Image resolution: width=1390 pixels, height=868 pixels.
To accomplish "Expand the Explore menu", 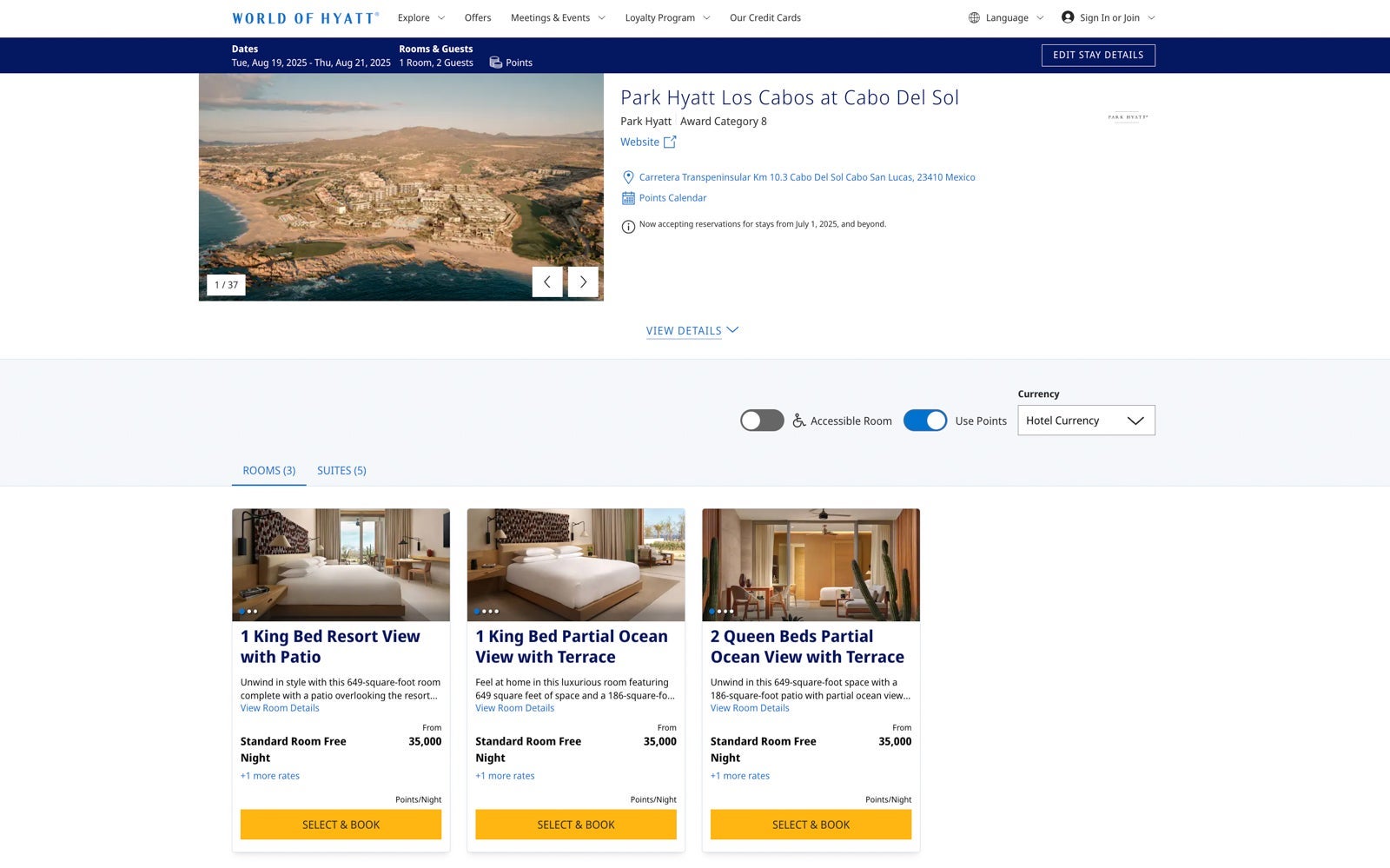I will tap(421, 17).
